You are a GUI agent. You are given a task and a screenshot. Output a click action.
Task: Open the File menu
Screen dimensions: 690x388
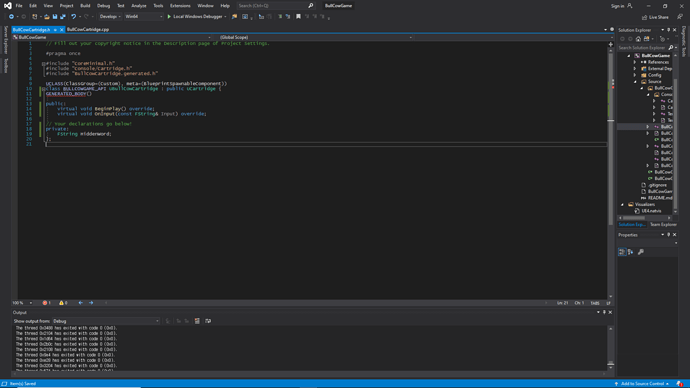pos(19,6)
